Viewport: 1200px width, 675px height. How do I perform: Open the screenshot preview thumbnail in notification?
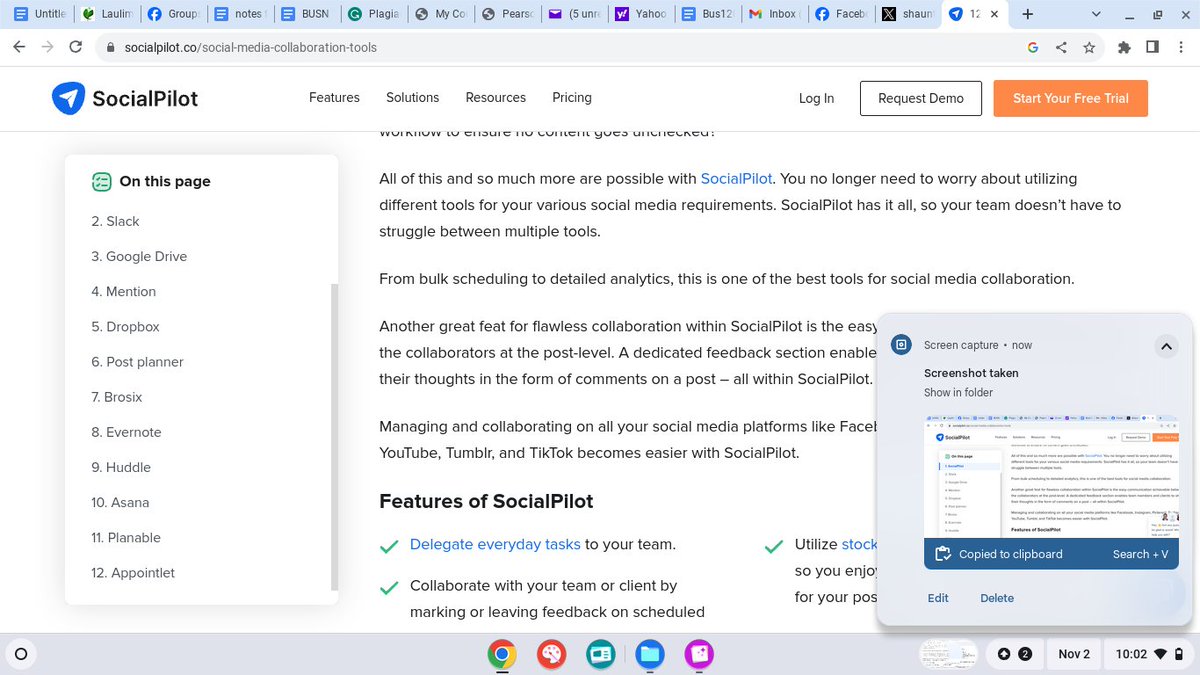[x=1052, y=475]
